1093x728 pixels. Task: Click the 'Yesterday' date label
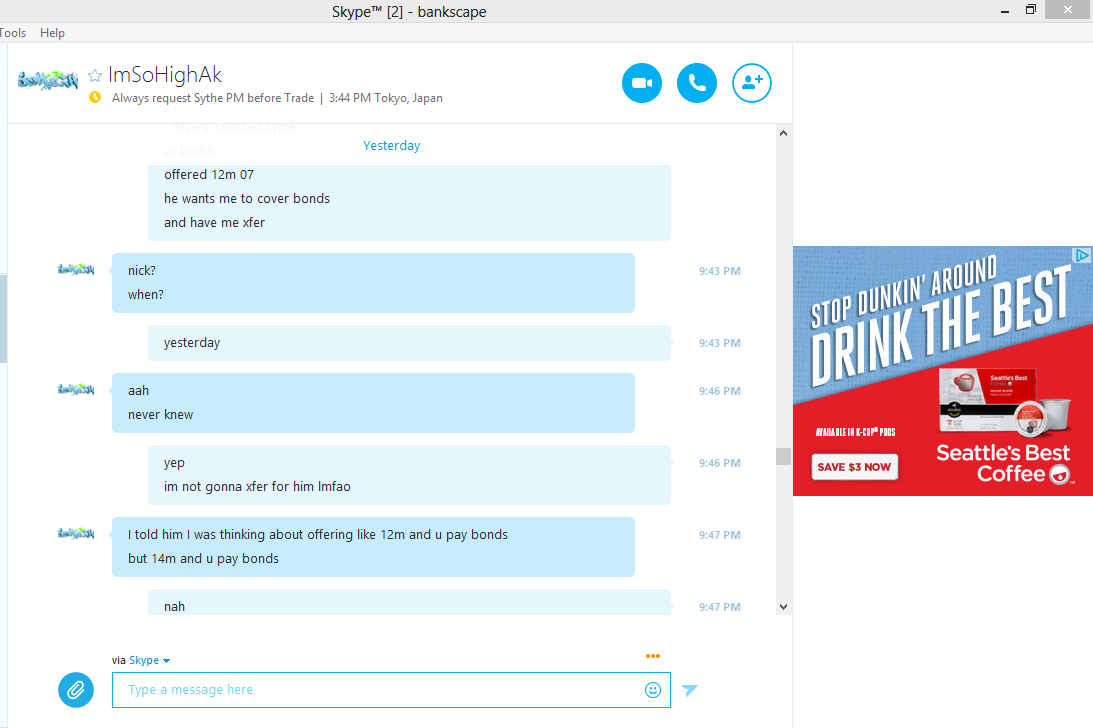point(392,146)
